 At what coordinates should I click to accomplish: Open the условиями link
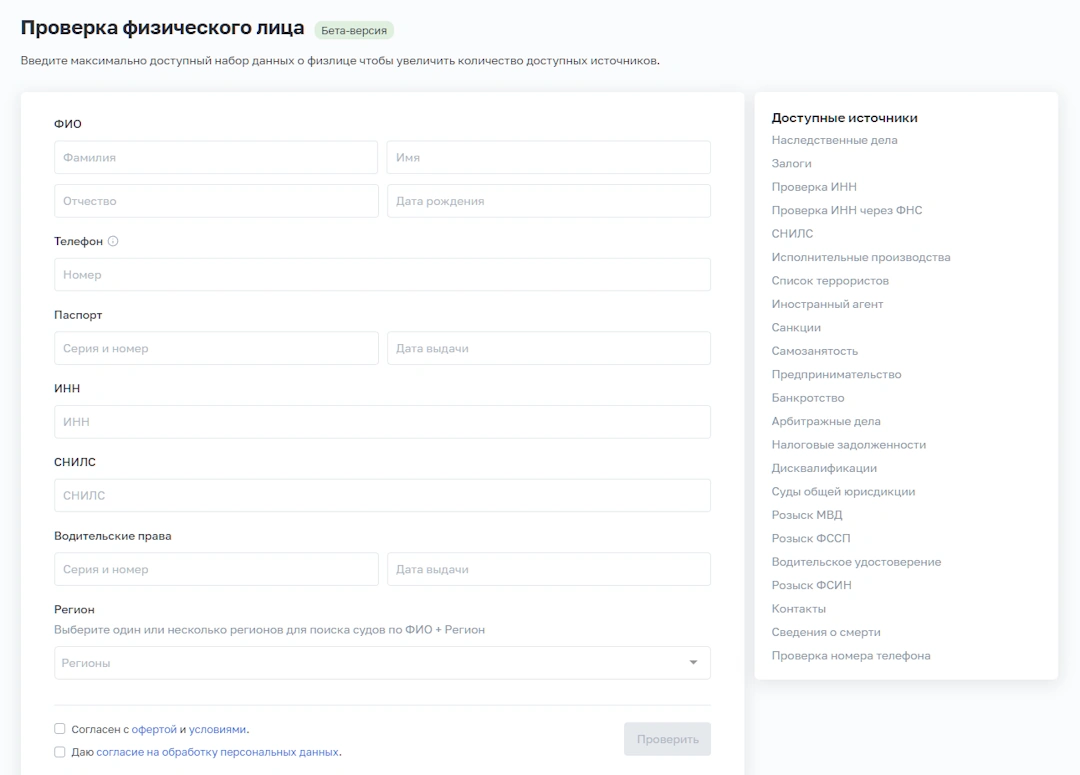pyautogui.click(x=217, y=730)
